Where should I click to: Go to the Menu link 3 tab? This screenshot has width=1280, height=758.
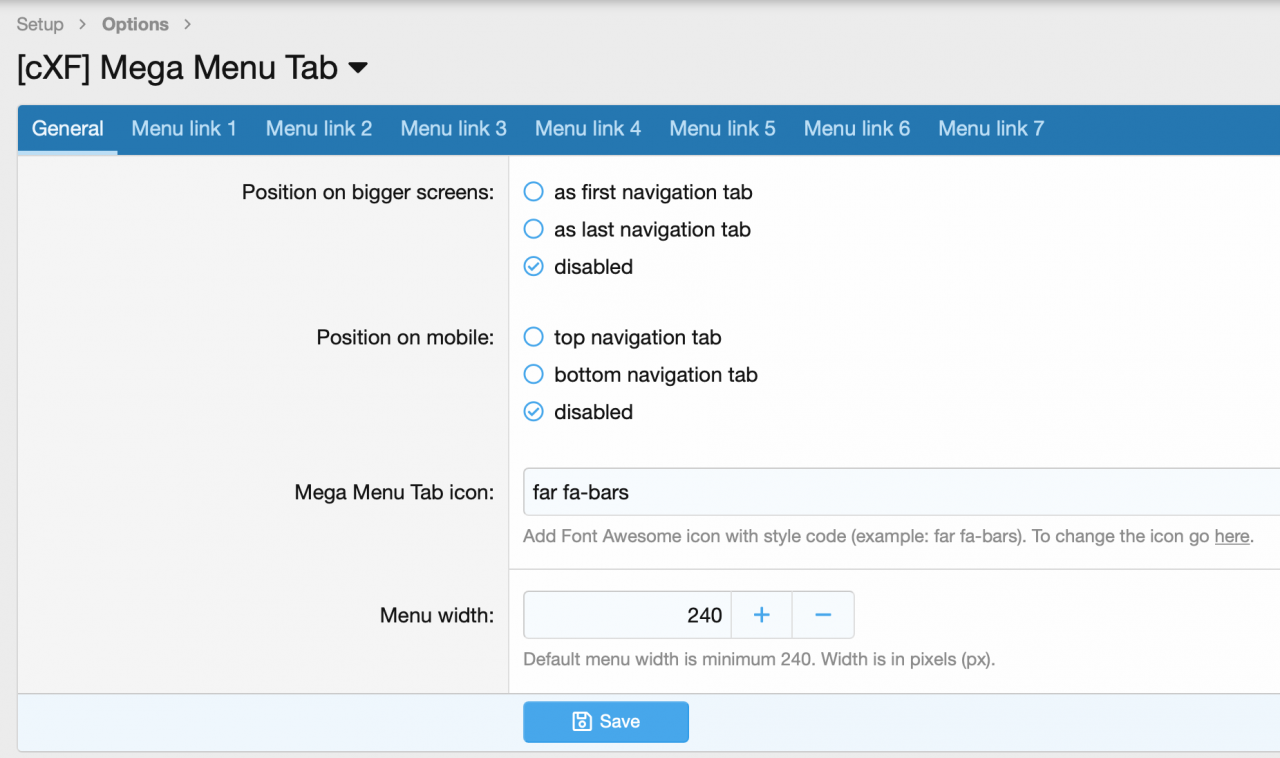point(453,129)
